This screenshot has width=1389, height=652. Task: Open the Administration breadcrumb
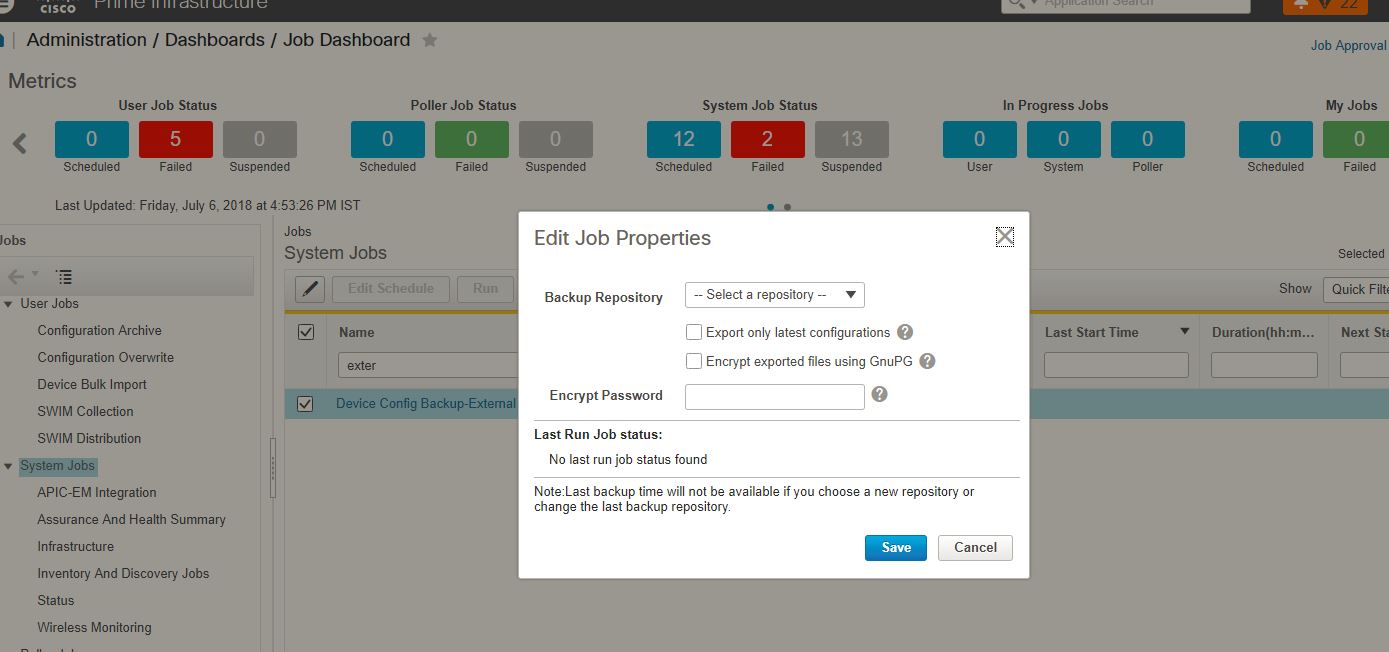click(x=86, y=40)
